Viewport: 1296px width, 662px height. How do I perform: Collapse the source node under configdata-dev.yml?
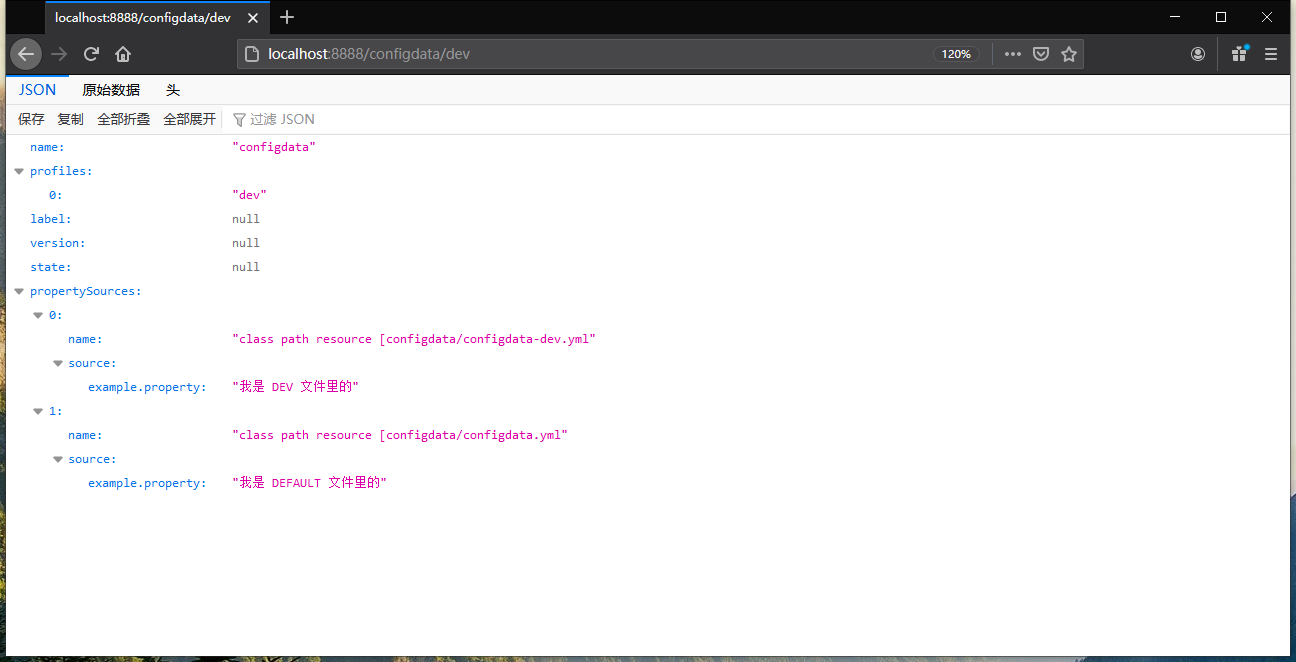pos(58,363)
